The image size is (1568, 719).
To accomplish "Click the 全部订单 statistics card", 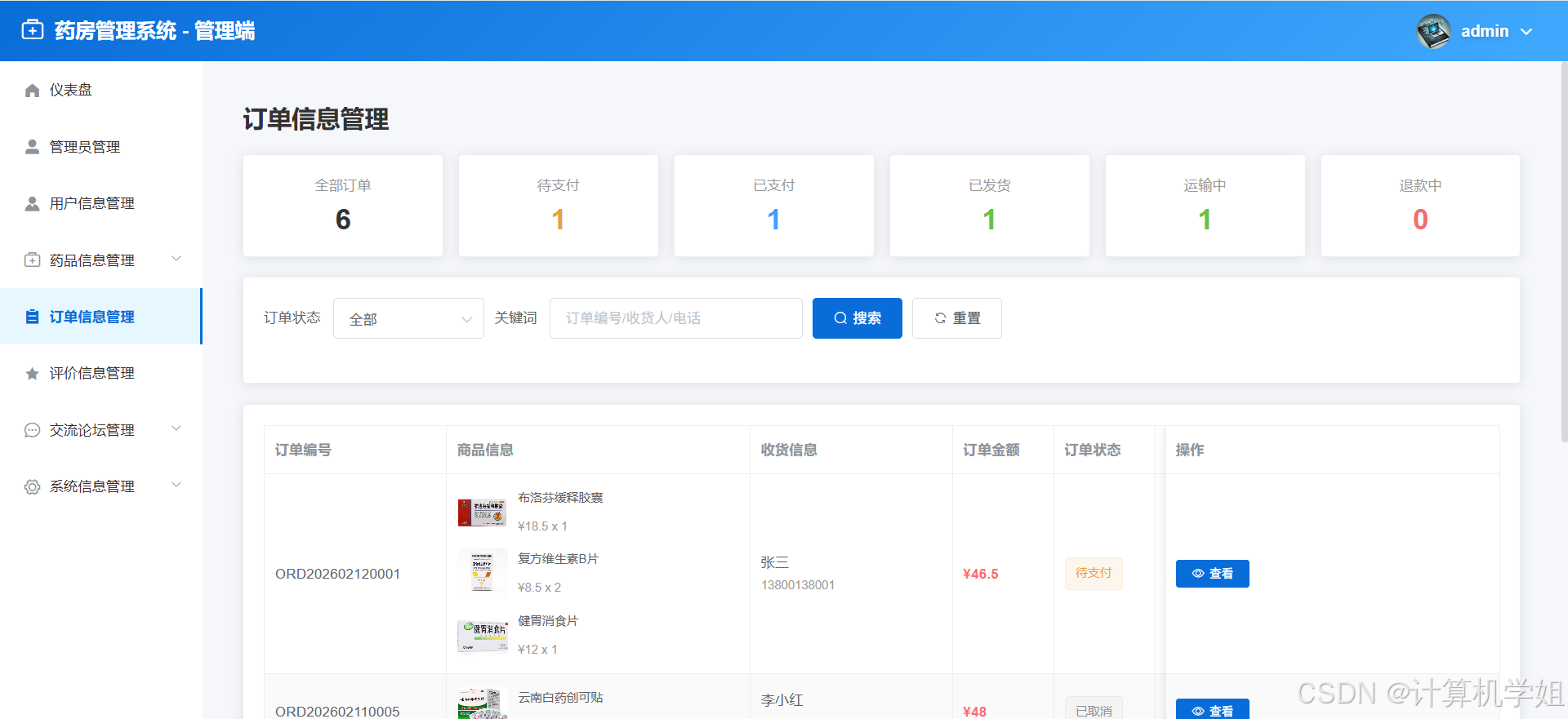I will tap(343, 206).
